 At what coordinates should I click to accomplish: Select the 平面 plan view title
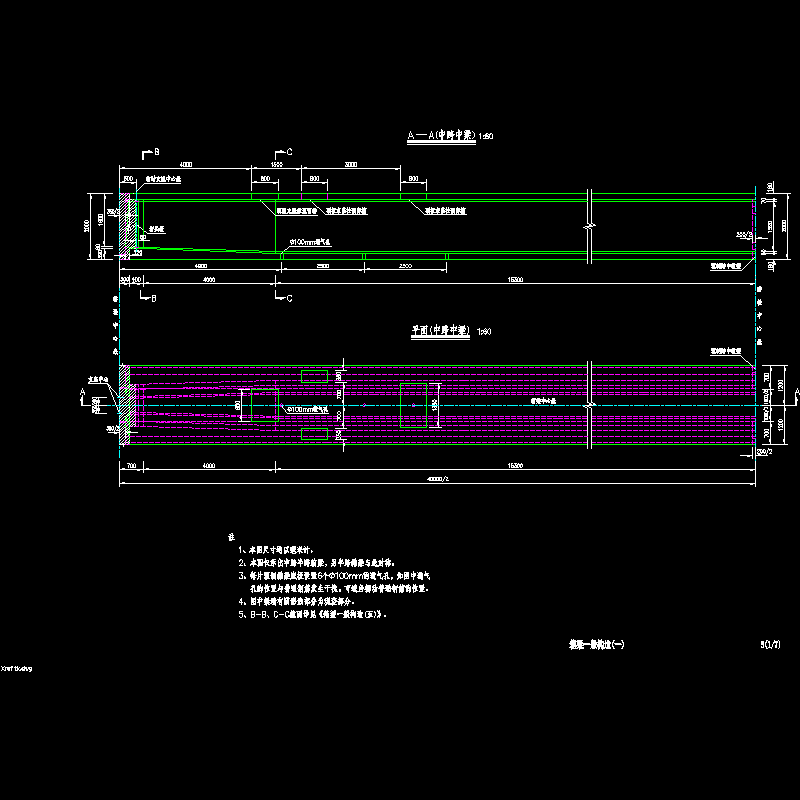coord(440,331)
